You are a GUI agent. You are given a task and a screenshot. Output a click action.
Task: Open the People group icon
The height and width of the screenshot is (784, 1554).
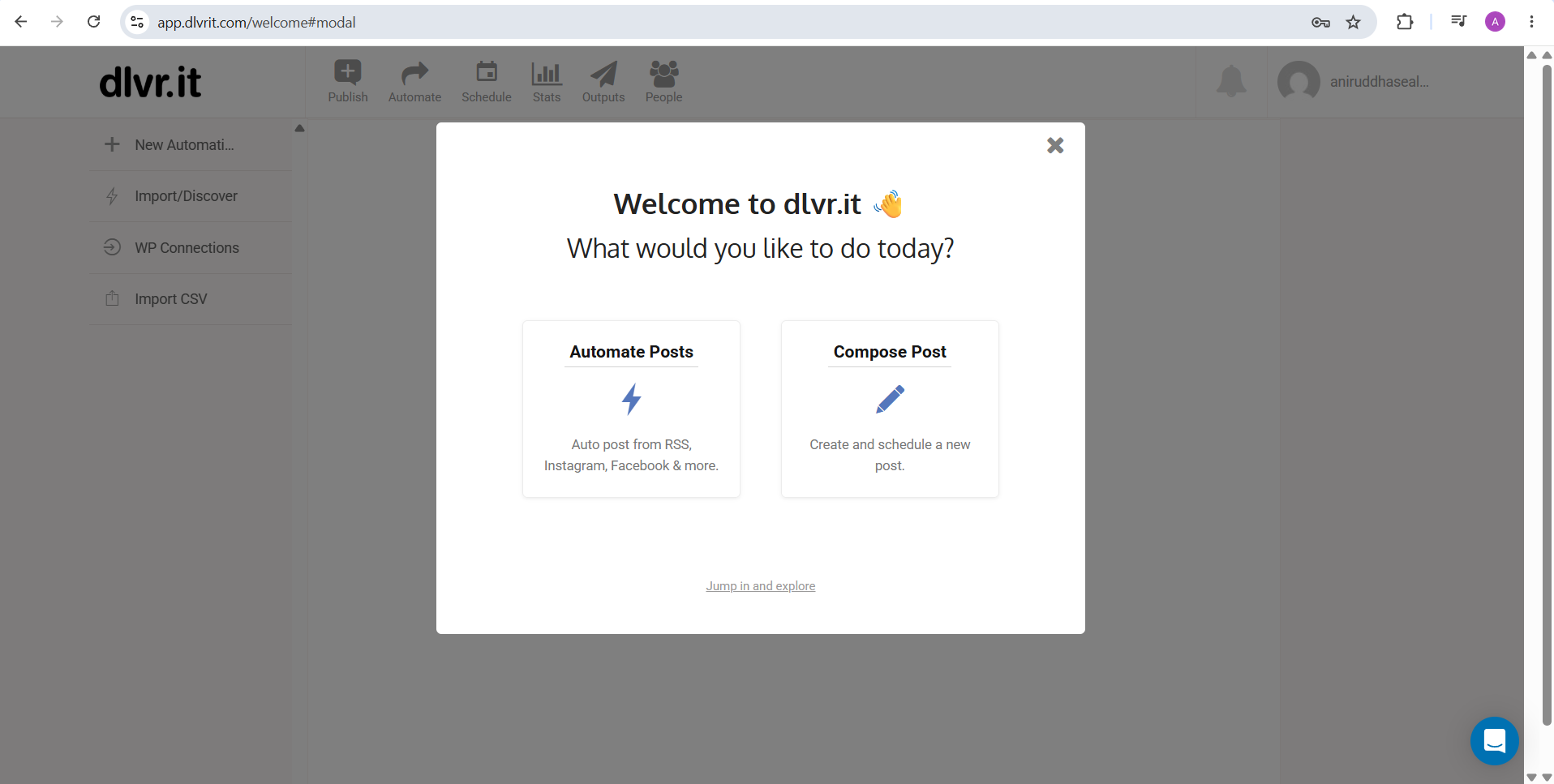pos(663,74)
